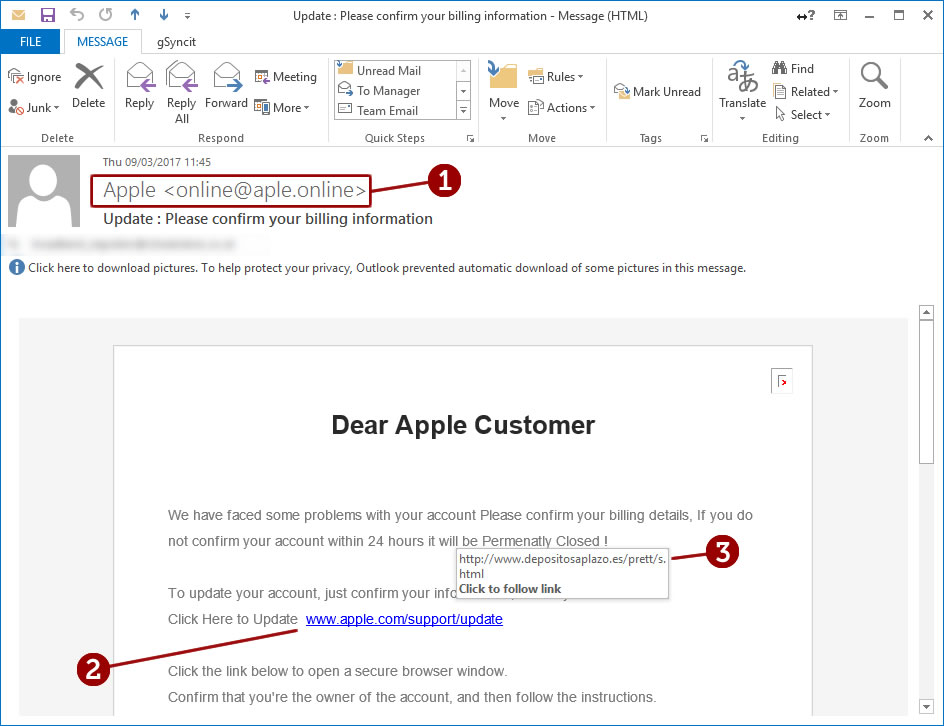Open the Tags dialog launcher
This screenshot has height=726, width=944.
tap(704, 138)
